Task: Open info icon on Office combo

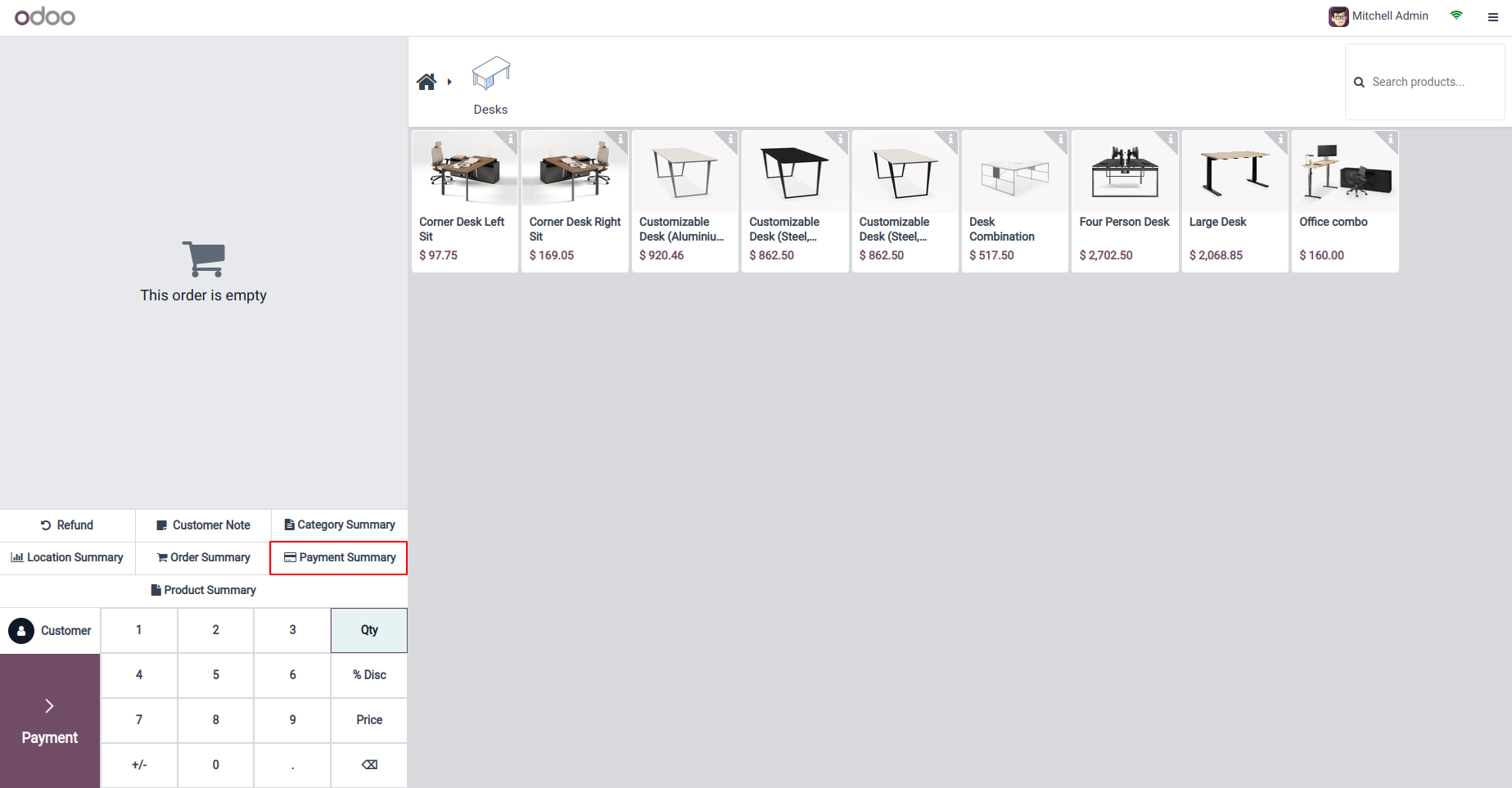Action: pyautogui.click(x=1390, y=138)
